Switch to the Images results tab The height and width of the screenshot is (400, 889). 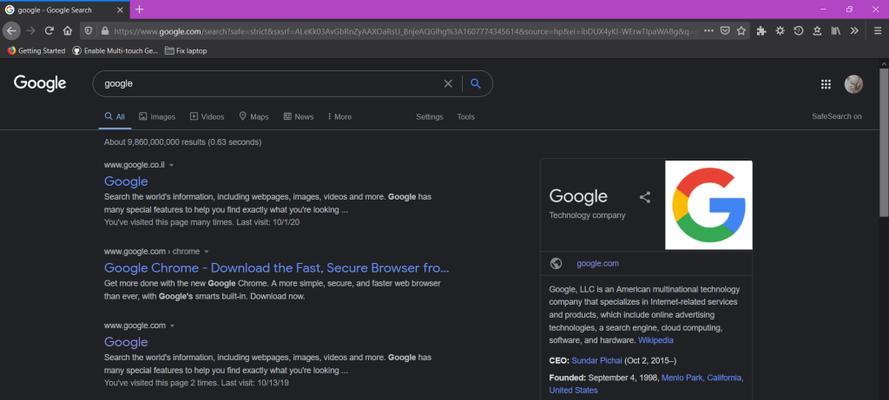(157, 117)
